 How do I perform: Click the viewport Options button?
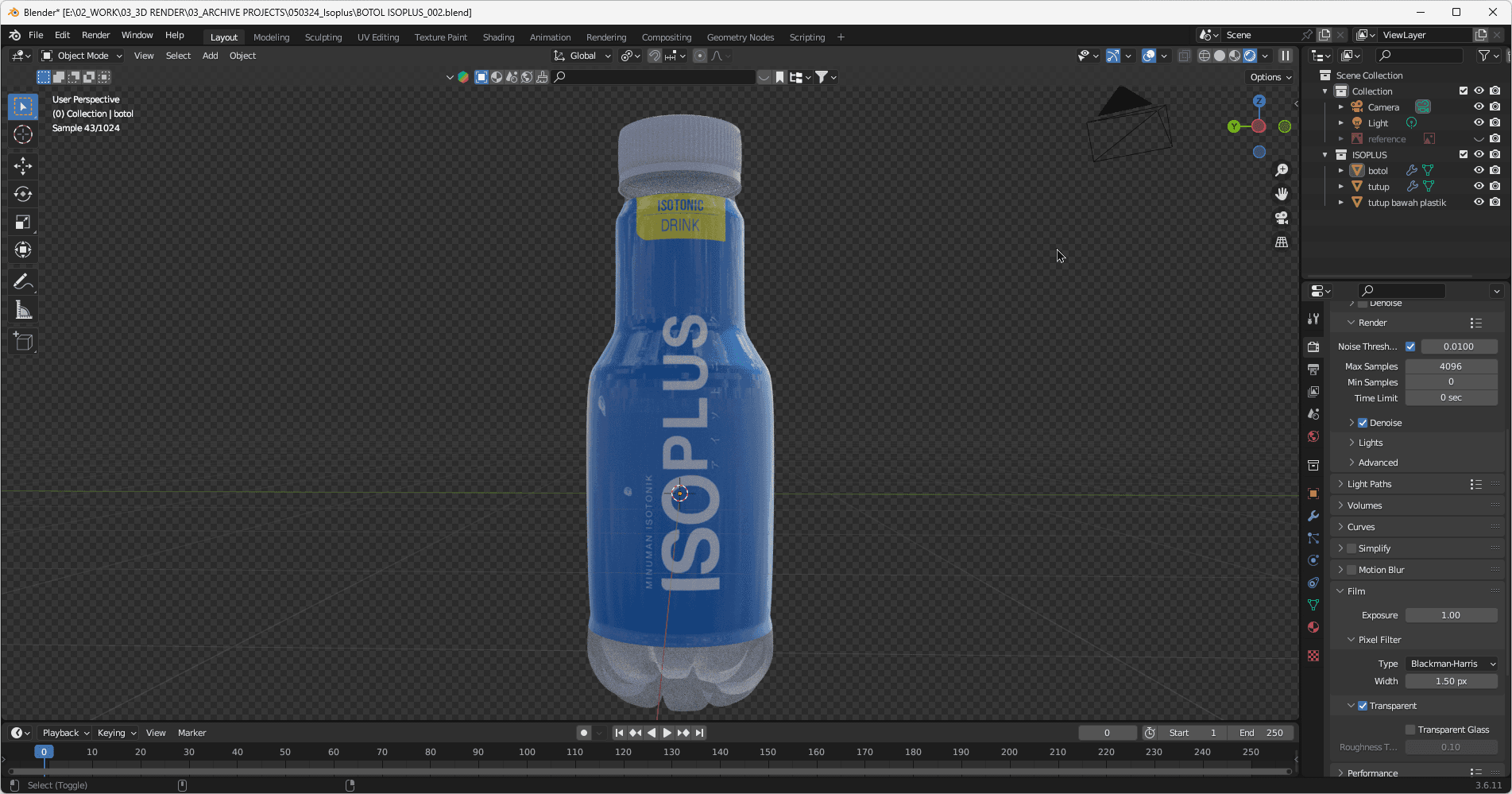pos(1270,77)
